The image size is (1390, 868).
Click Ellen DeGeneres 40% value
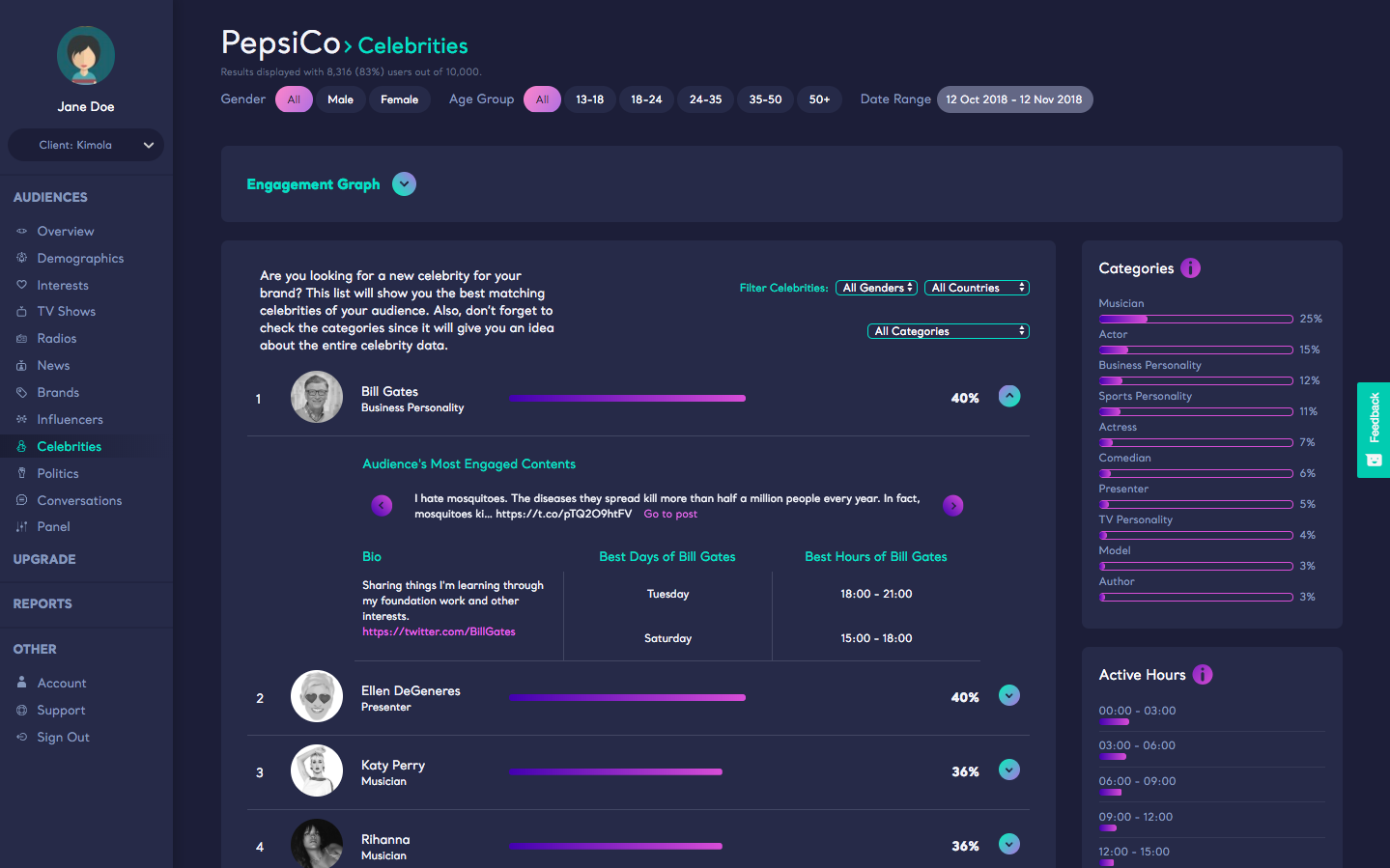965,697
